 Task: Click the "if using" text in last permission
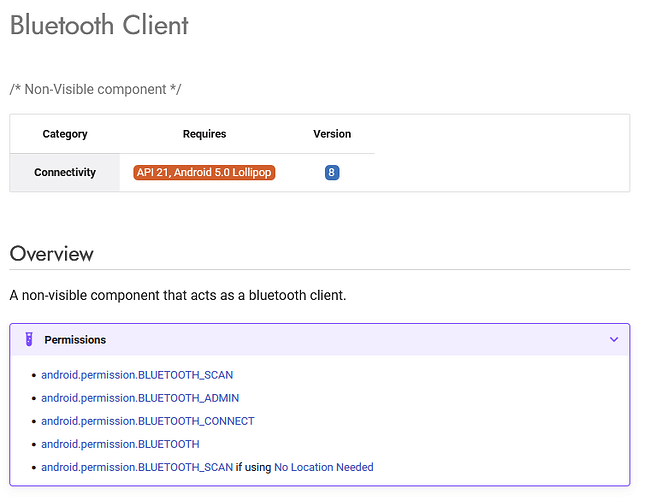coord(254,467)
